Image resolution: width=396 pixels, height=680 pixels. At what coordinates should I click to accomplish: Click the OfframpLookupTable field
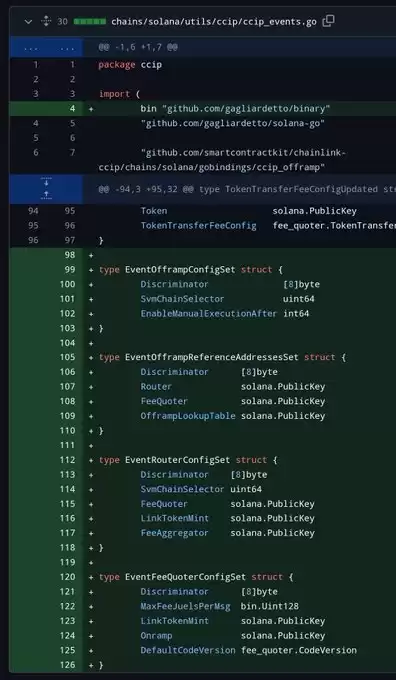pyautogui.click(x=188, y=416)
